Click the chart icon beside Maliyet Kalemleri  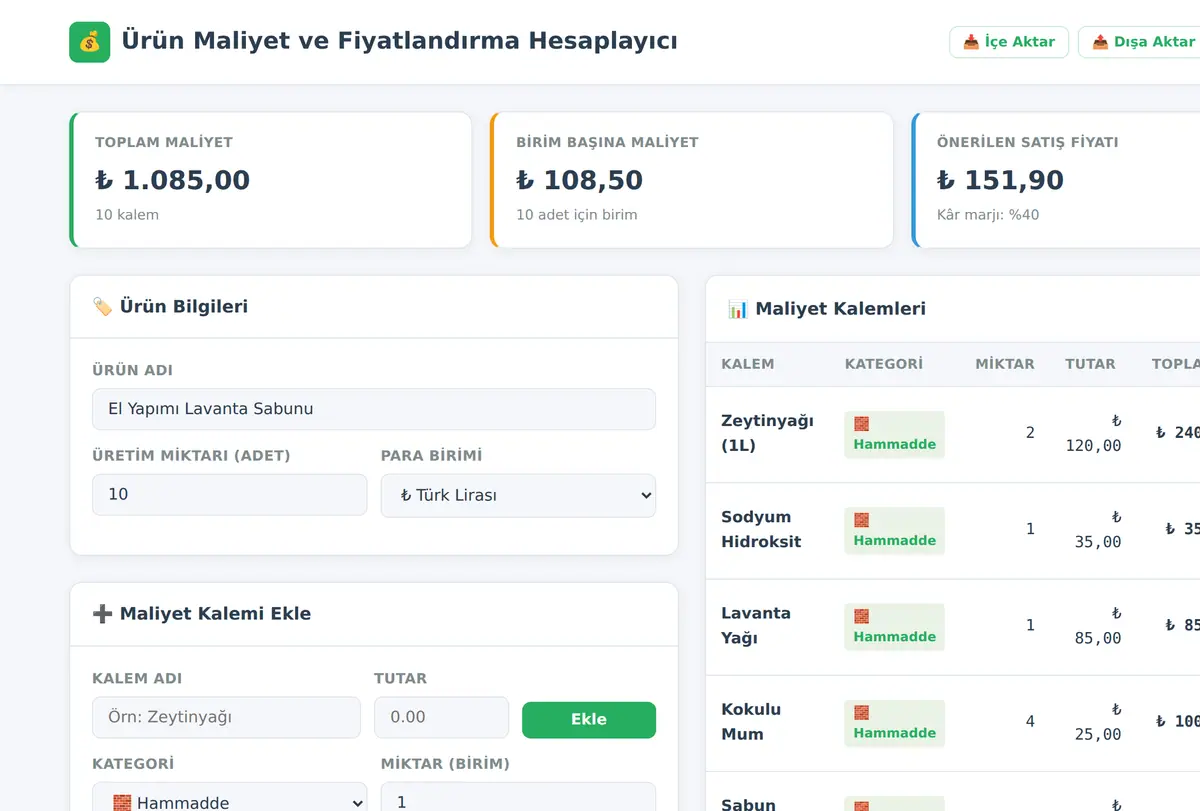point(738,309)
